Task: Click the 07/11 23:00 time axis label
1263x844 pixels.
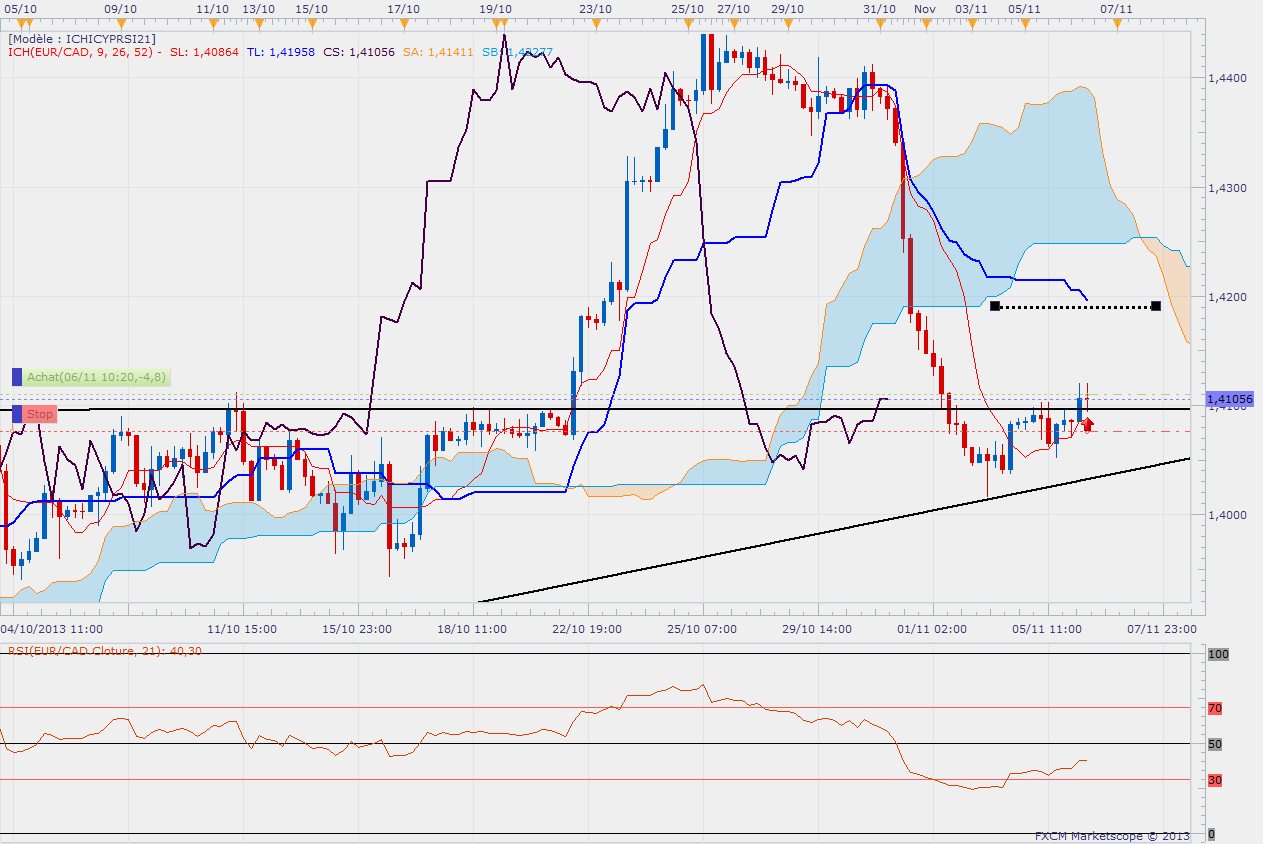Action: (1162, 629)
